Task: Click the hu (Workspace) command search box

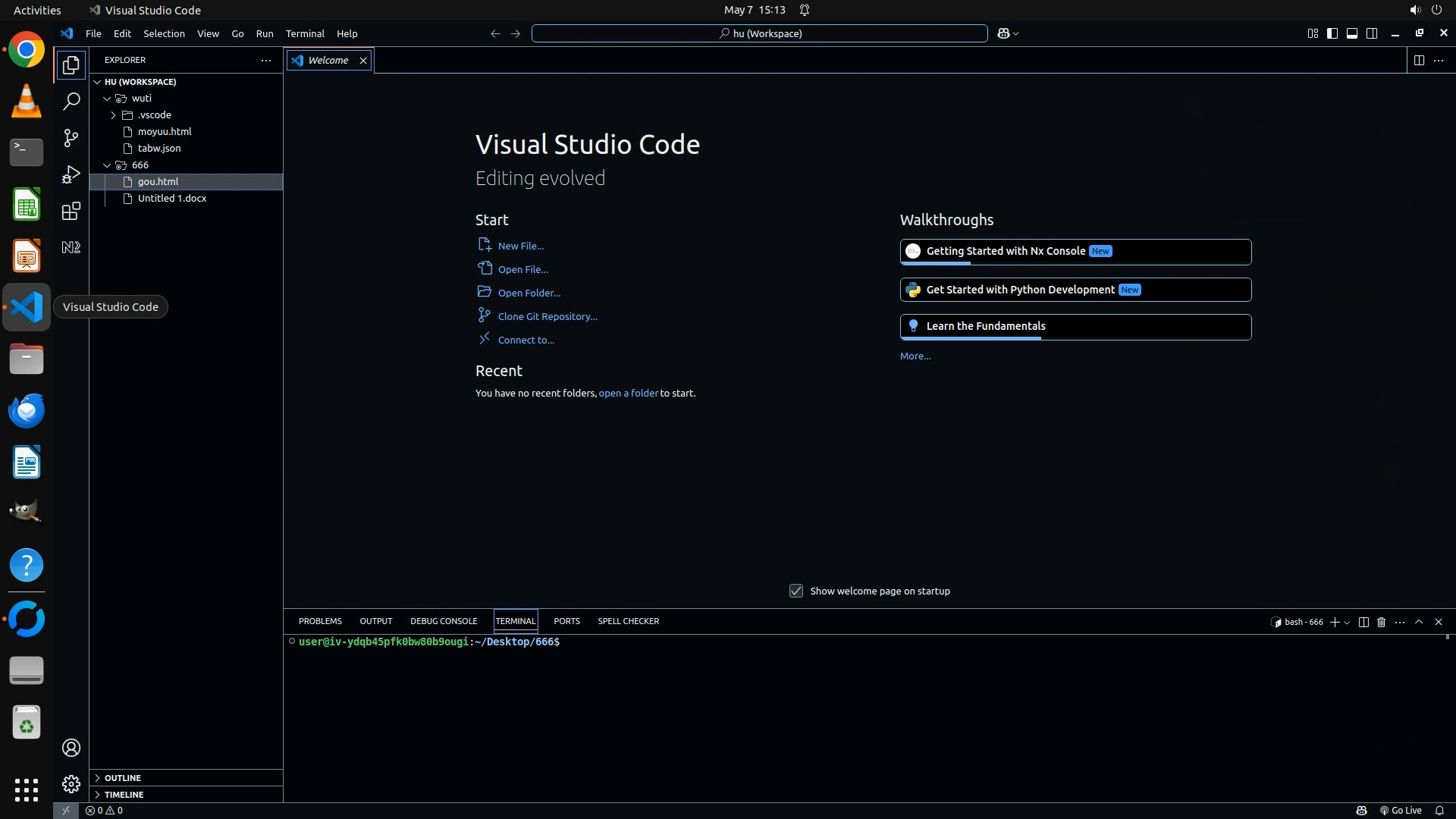Action: click(x=759, y=33)
